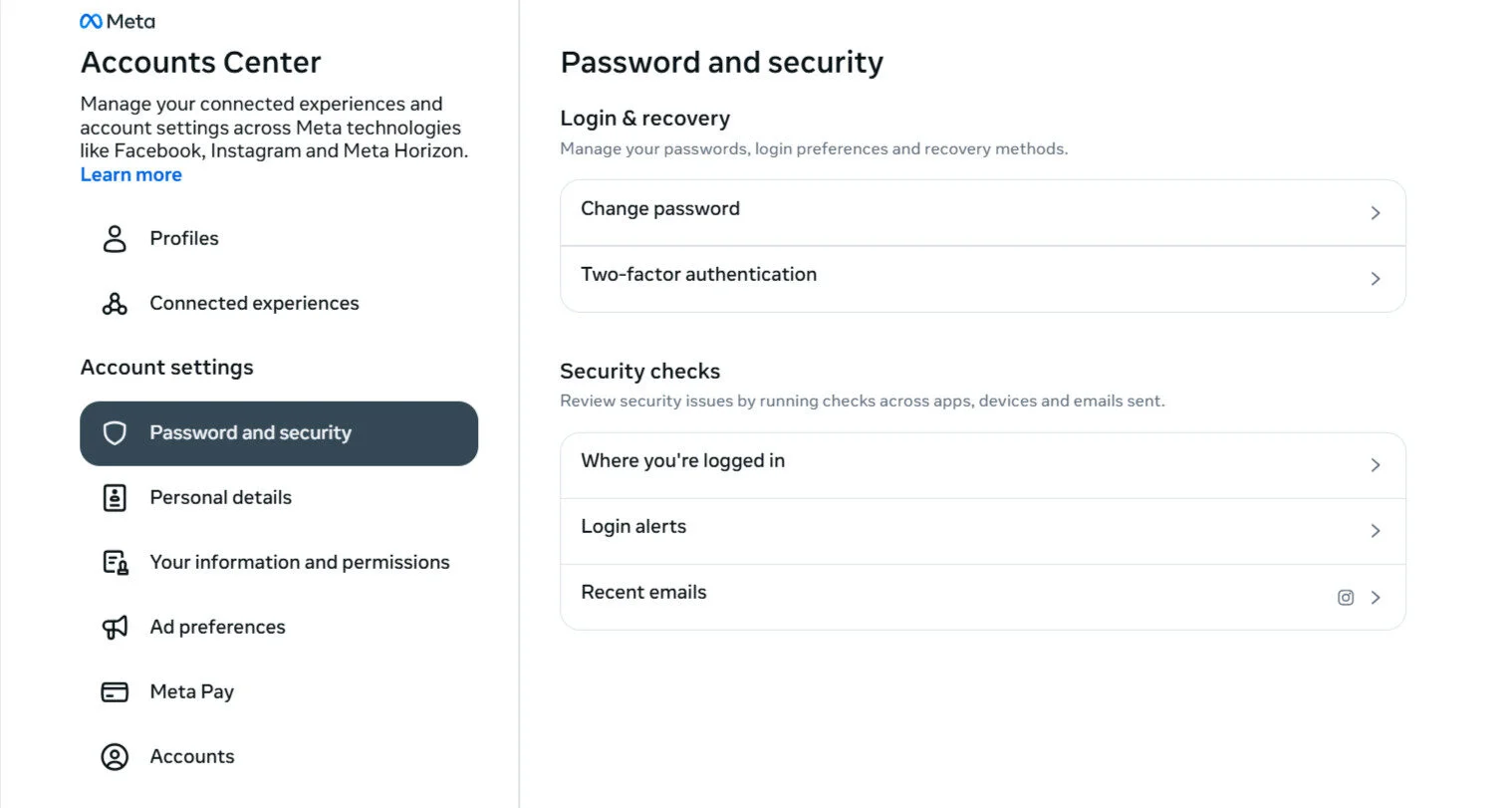Image resolution: width=1512 pixels, height=808 pixels.
Task: Open the Learn more link
Action: (130, 174)
